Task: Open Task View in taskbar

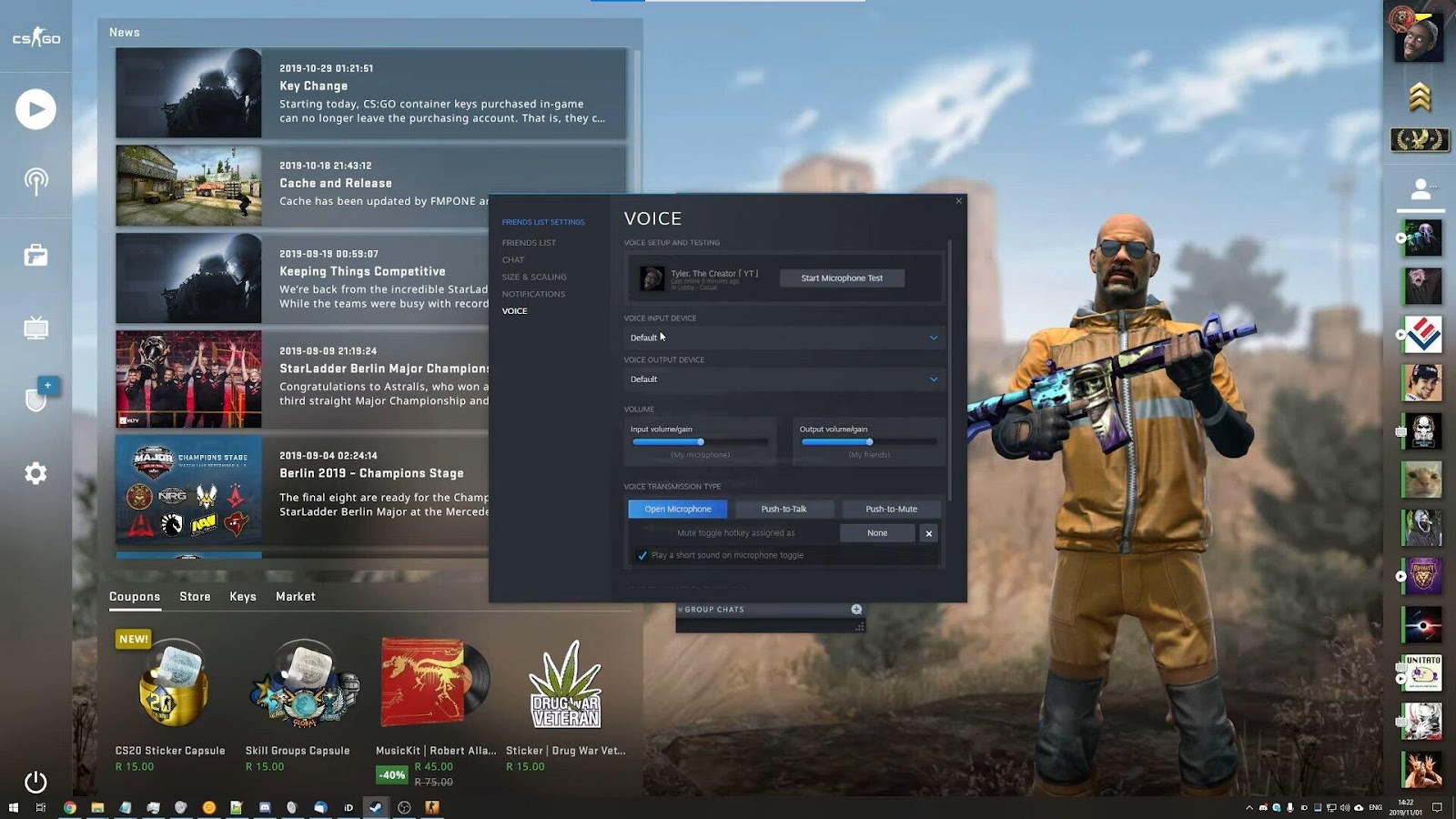Action: point(41,807)
